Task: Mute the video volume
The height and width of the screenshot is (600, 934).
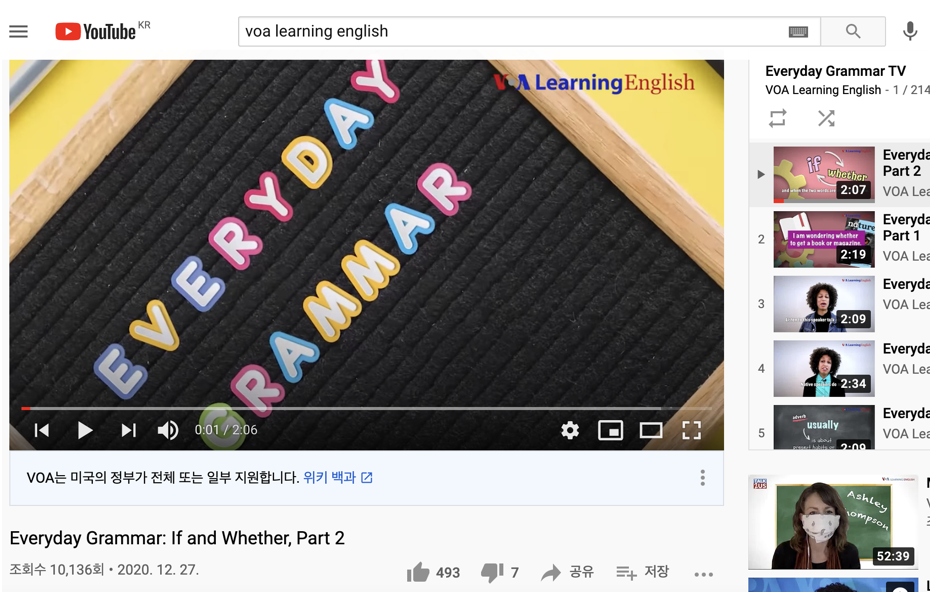Action: (168, 430)
